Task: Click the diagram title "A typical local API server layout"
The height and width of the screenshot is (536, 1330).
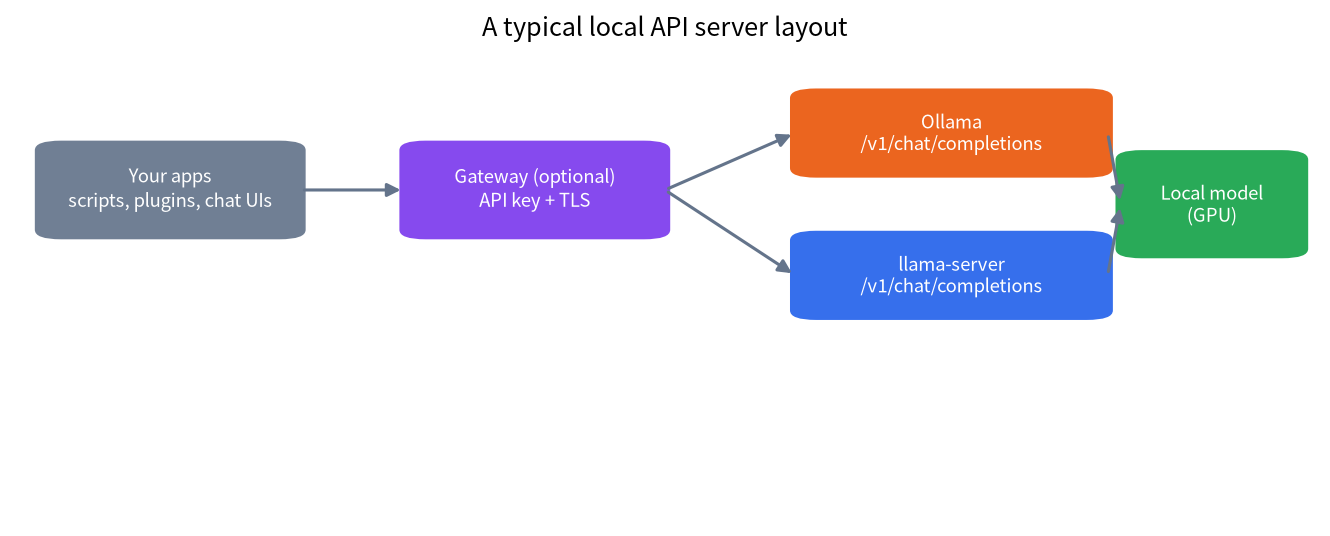Action: click(664, 27)
